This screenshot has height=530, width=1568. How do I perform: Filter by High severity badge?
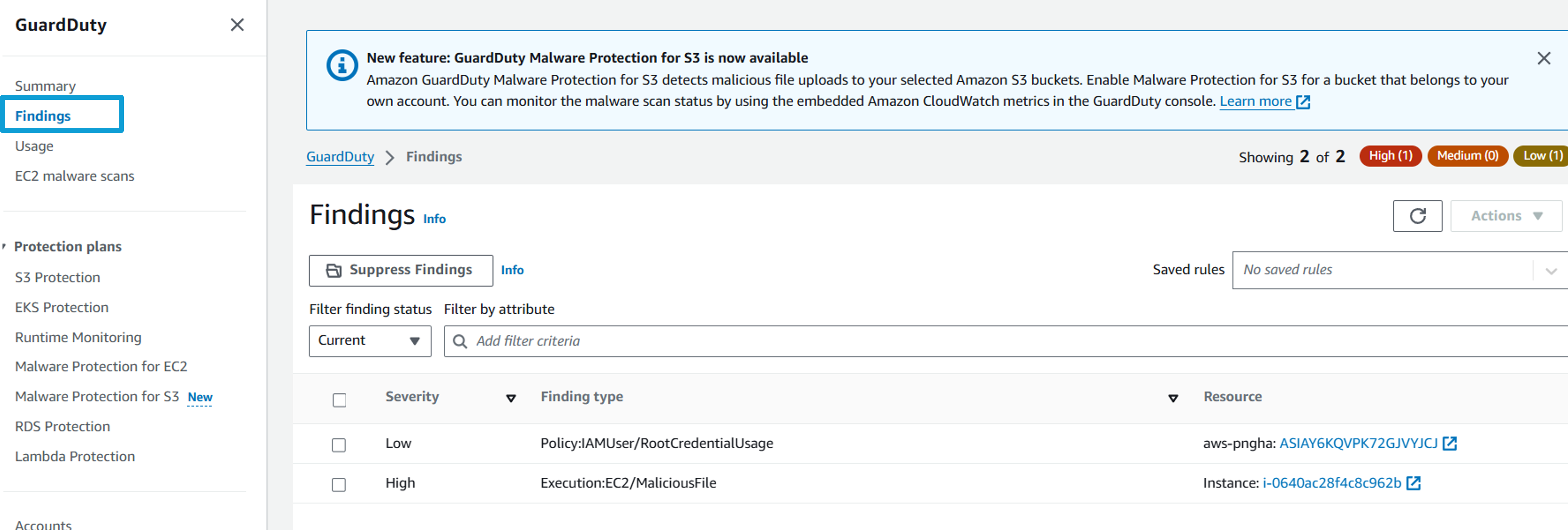pyautogui.click(x=1390, y=156)
